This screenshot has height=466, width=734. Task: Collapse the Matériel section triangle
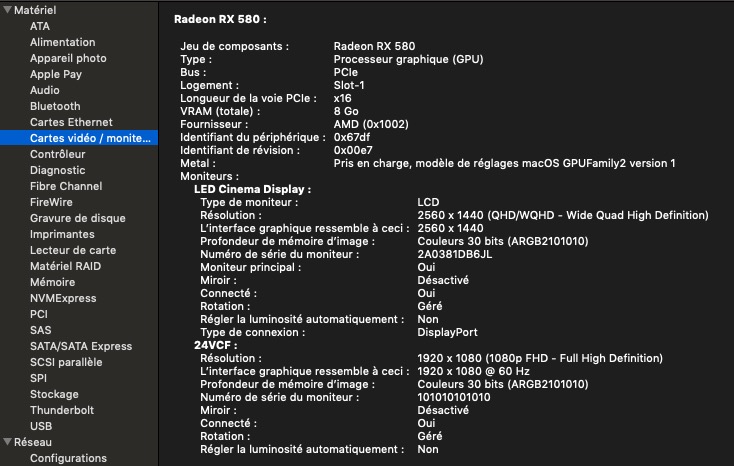7,10
